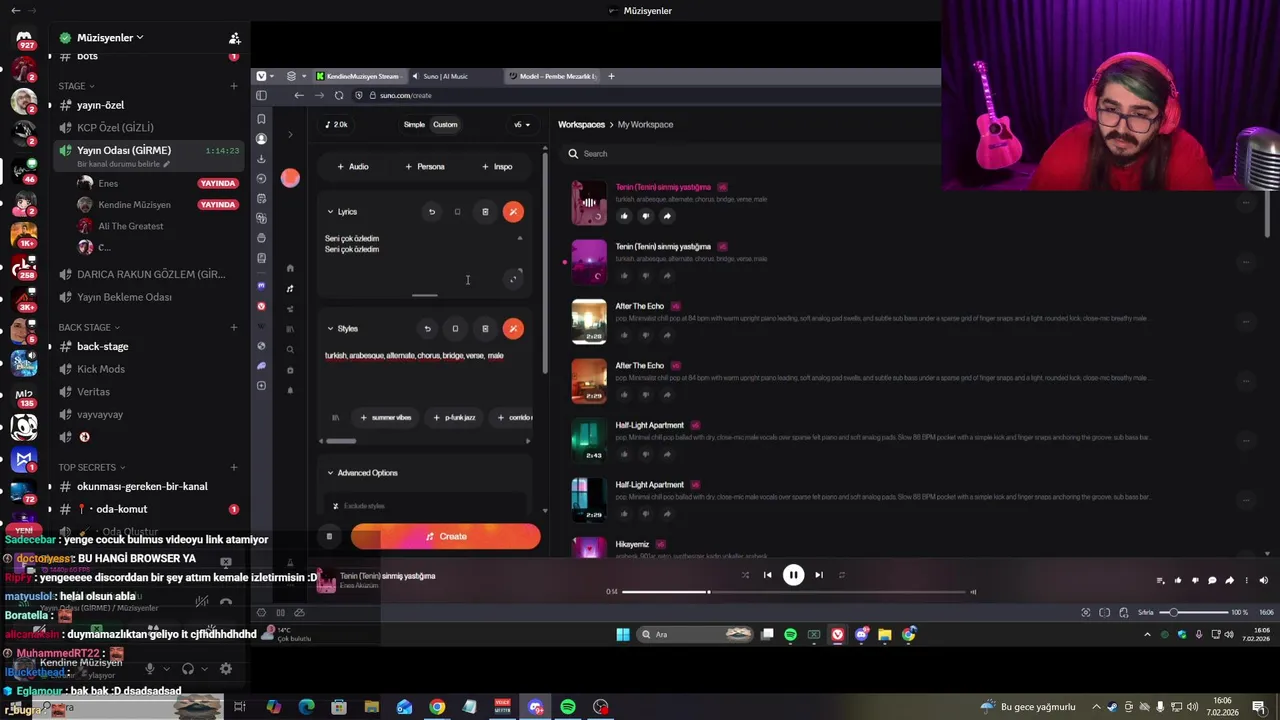Undo changes in the Styles section
1280x720 pixels.
427,329
